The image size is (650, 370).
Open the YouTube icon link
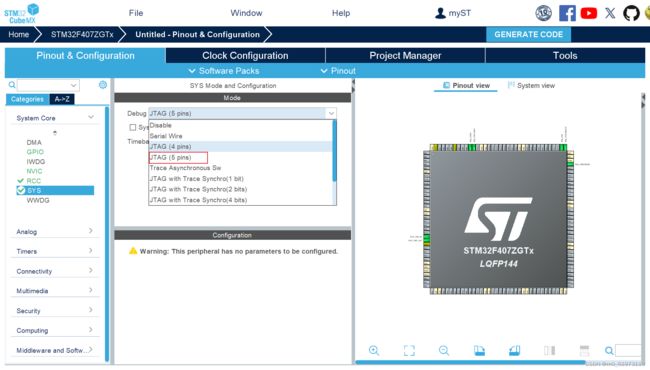tap(589, 13)
